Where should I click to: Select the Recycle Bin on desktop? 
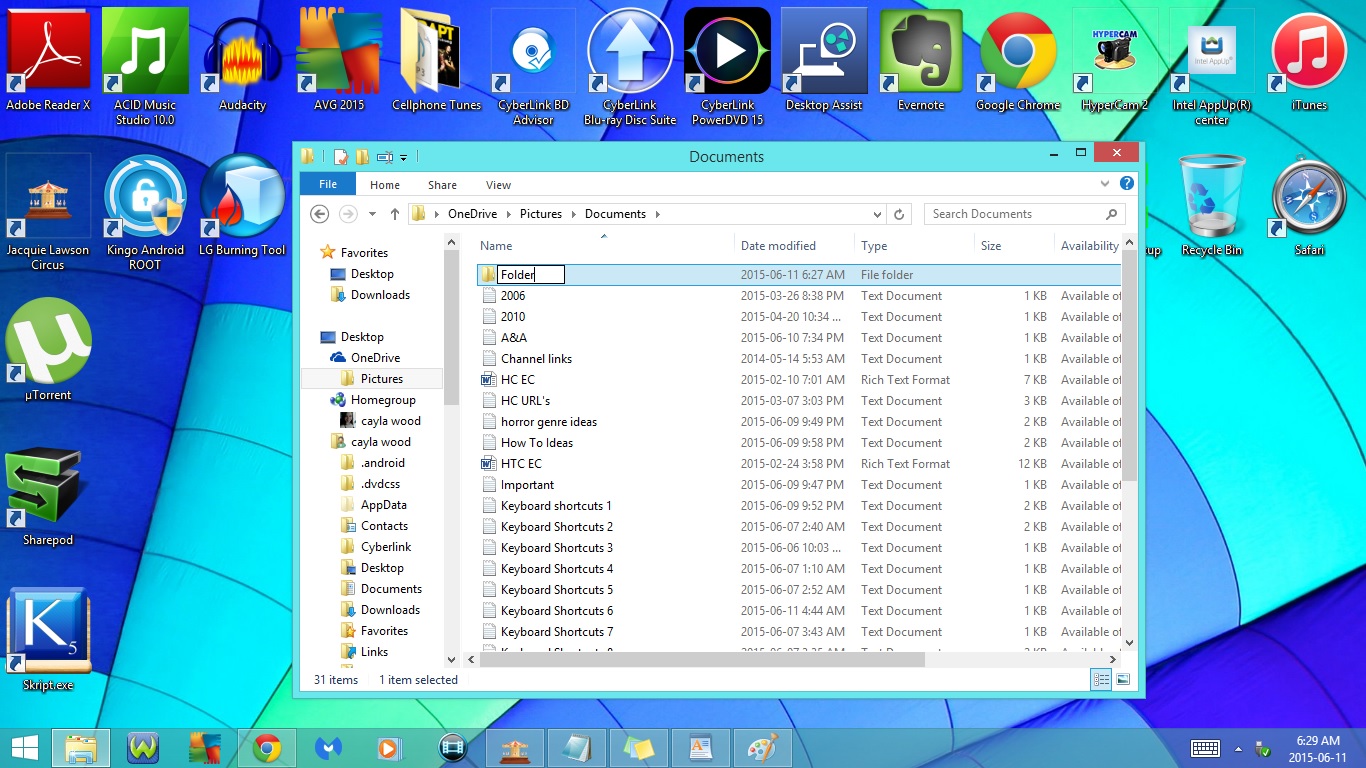pyautogui.click(x=1212, y=205)
